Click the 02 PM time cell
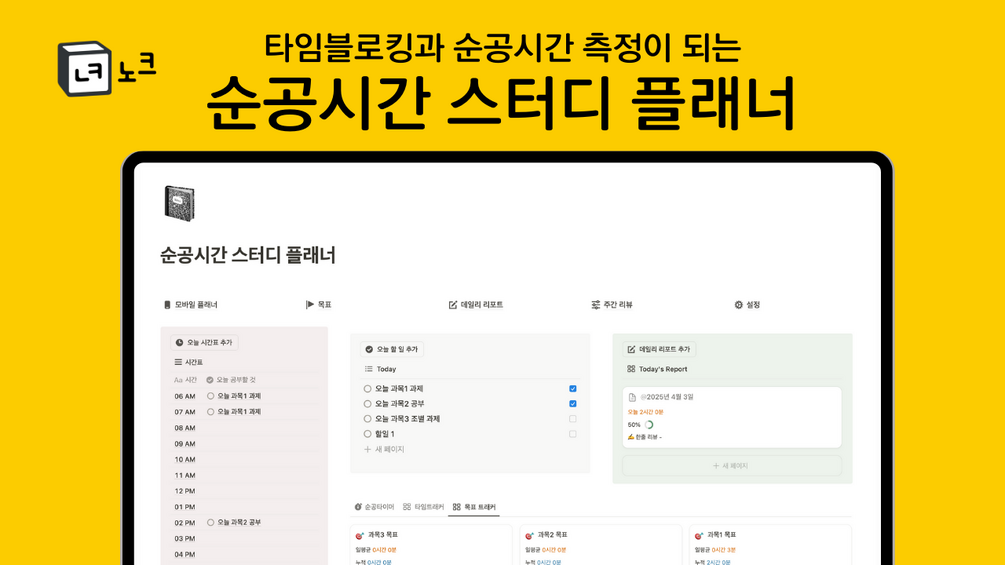 185,523
